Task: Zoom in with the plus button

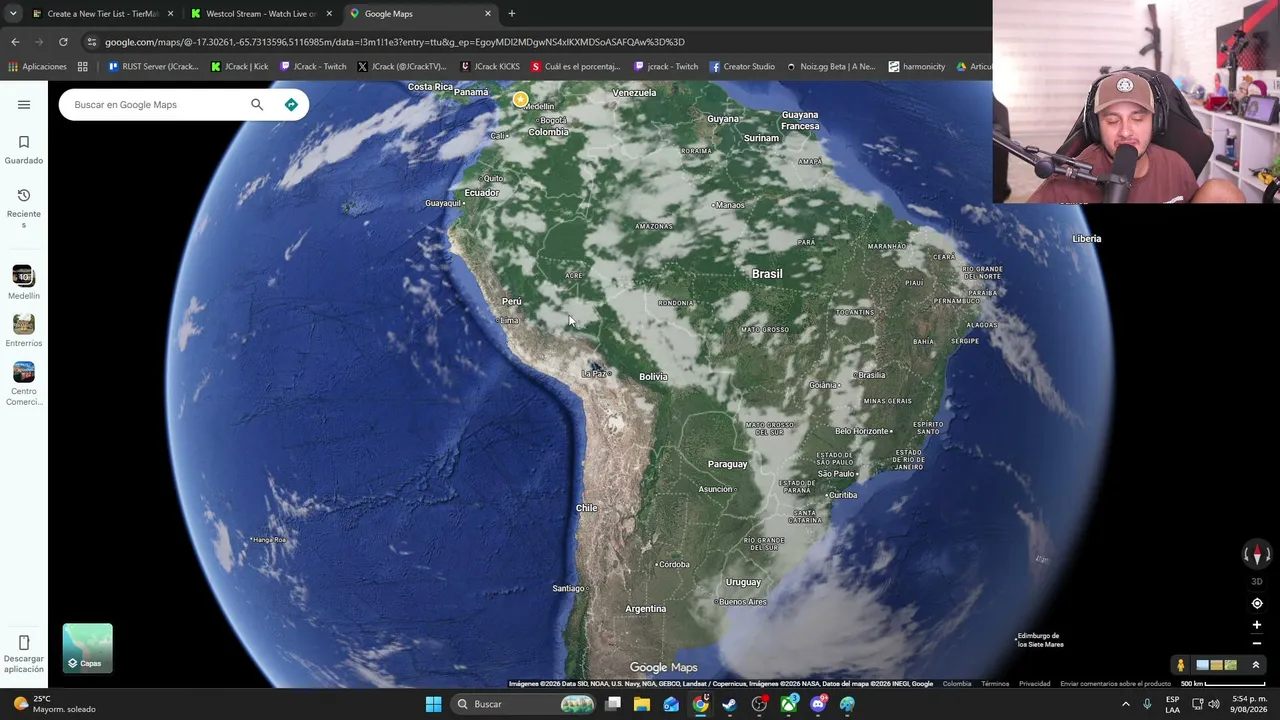Action: click(x=1257, y=625)
